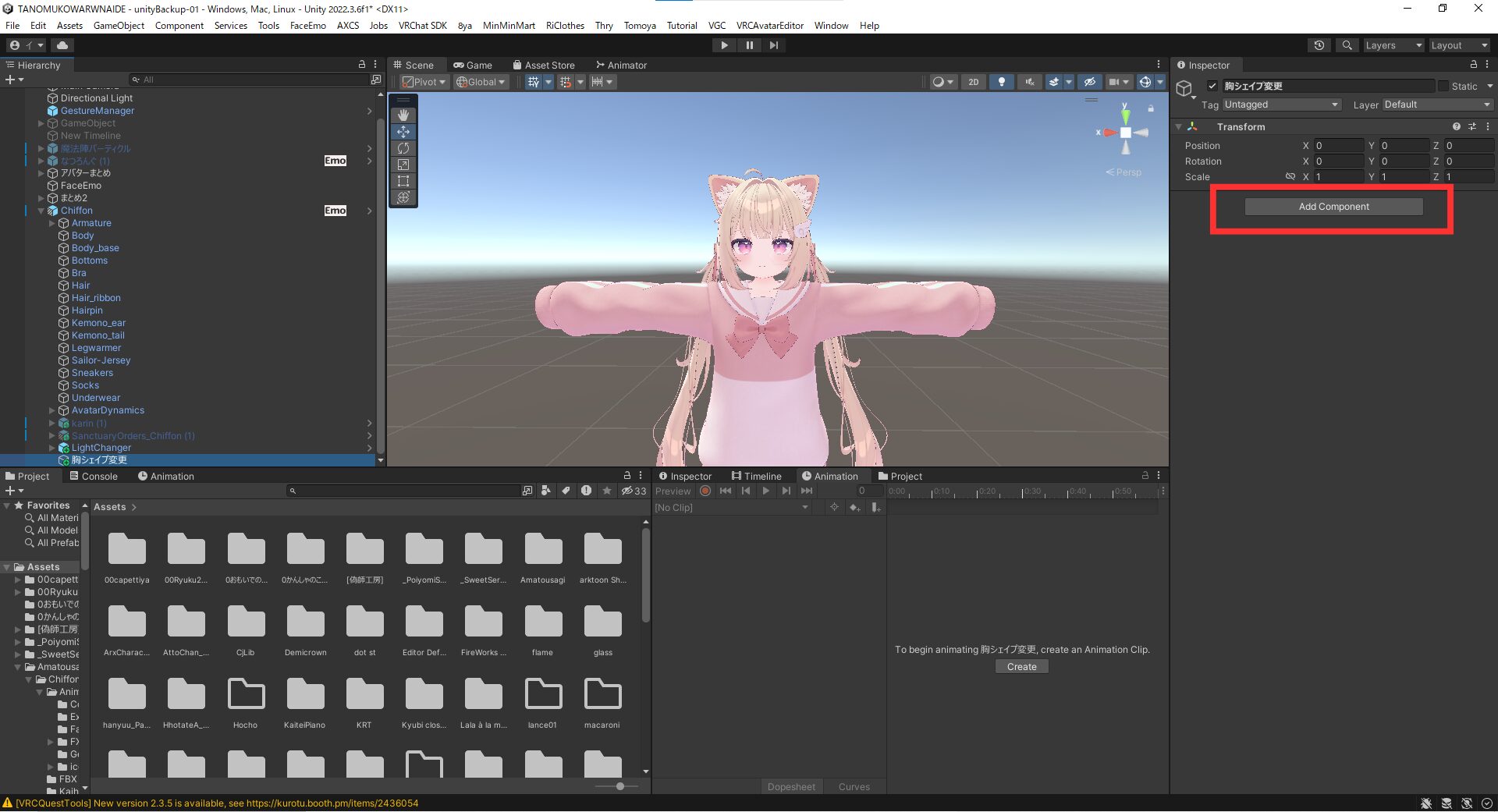Screen dimensions: 1498x812
Task: Toggle scene view audio mute
Action: pyautogui.click(x=1029, y=82)
